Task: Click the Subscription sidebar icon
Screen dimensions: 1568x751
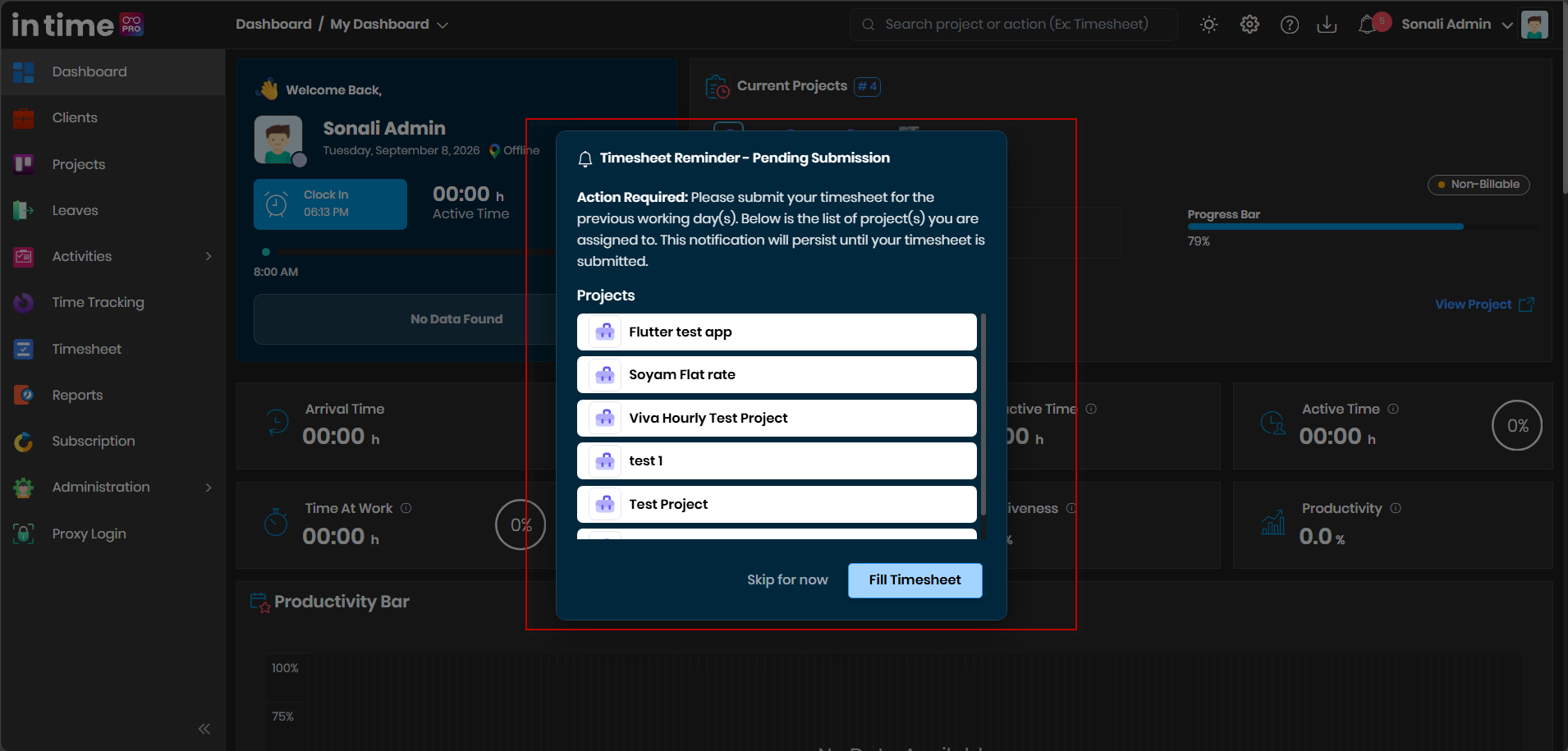Action: (24, 442)
